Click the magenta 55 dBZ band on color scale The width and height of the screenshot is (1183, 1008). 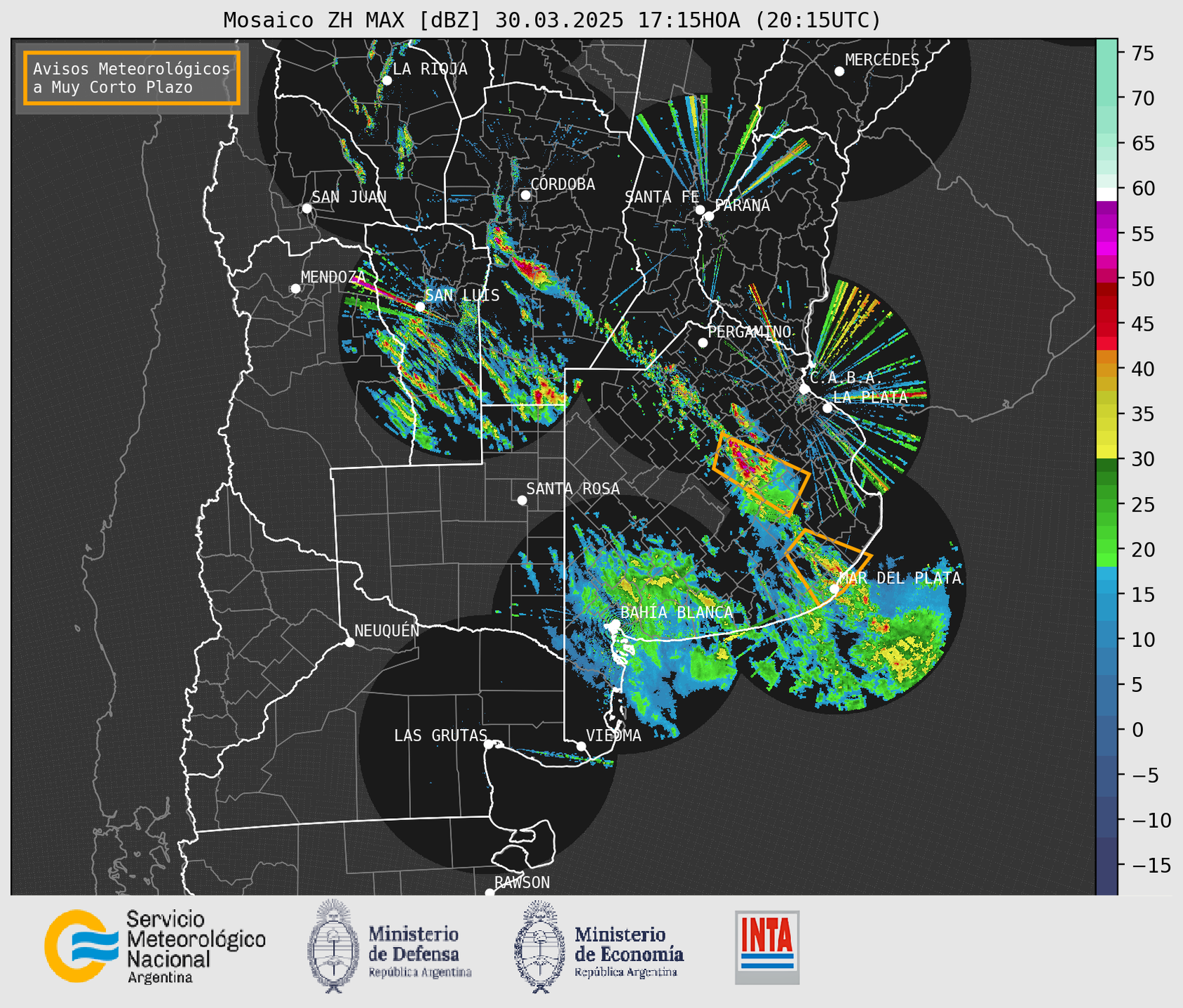(1107, 233)
